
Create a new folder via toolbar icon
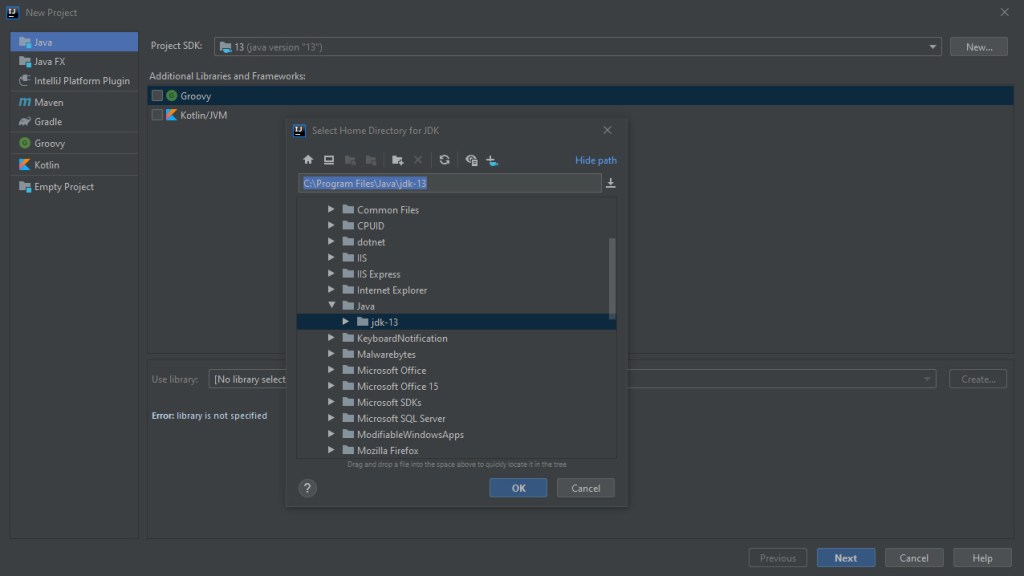coord(397,160)
